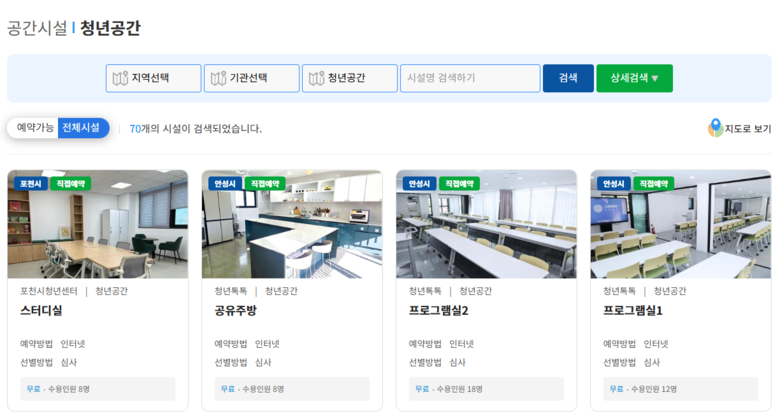Click the map pin icon beside 지도로 보기
Screen dimensions: 780x418
[715, 128]
